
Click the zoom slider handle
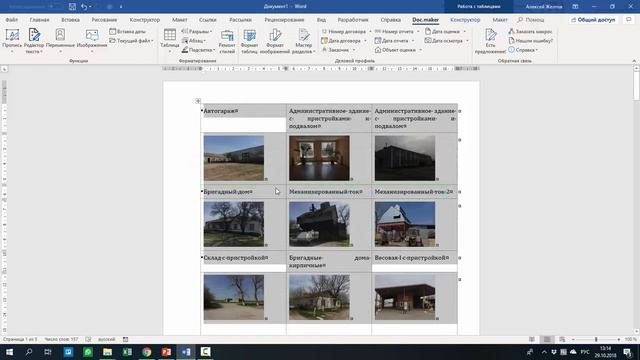(596, 339)
